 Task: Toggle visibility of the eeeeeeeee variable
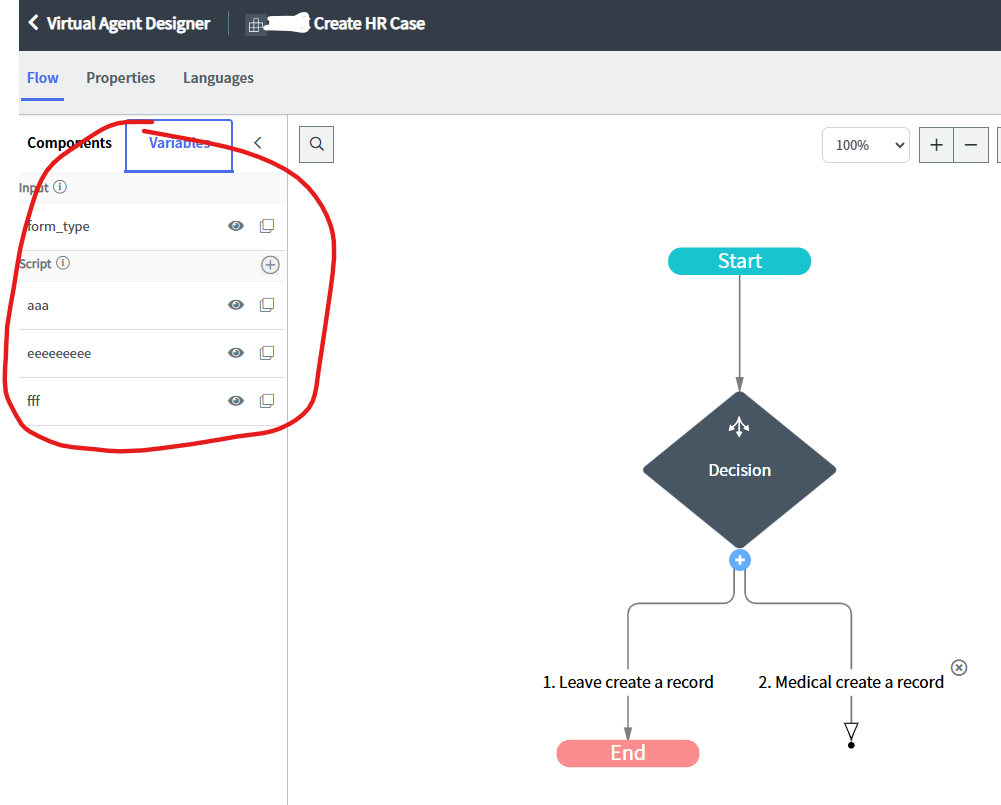tap(235, 352)
